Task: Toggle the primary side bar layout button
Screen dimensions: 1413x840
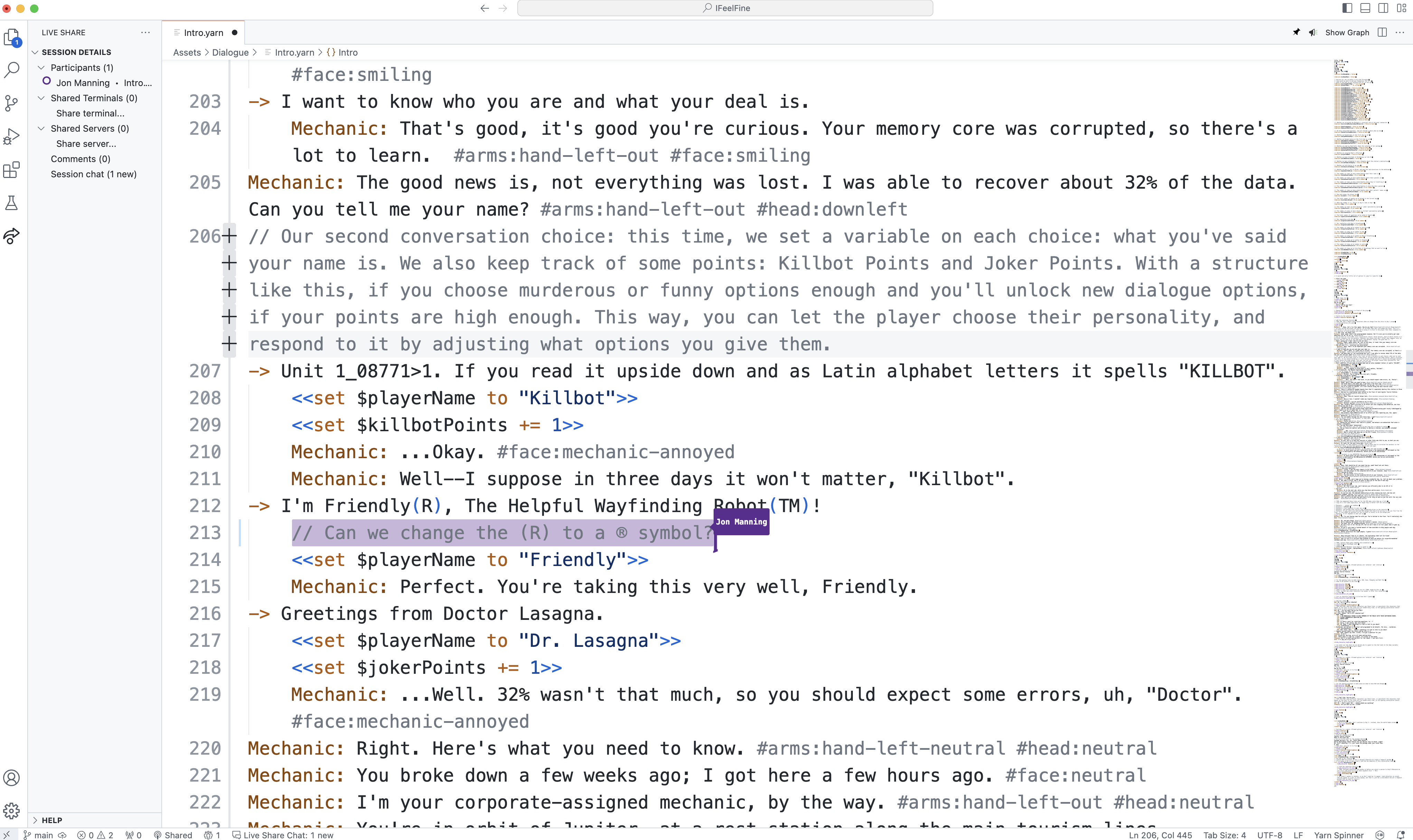Action: point(1347,8)
